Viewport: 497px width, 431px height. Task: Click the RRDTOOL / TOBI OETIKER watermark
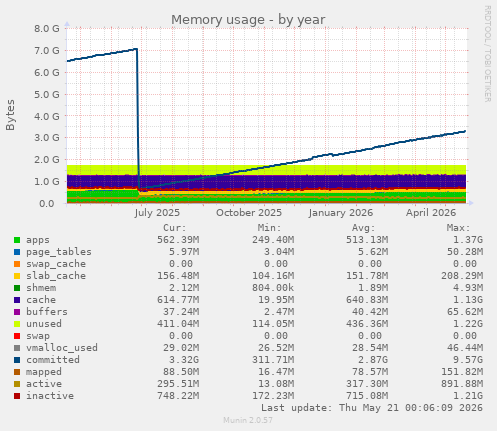pyautogui.click(x=487, y=54)
